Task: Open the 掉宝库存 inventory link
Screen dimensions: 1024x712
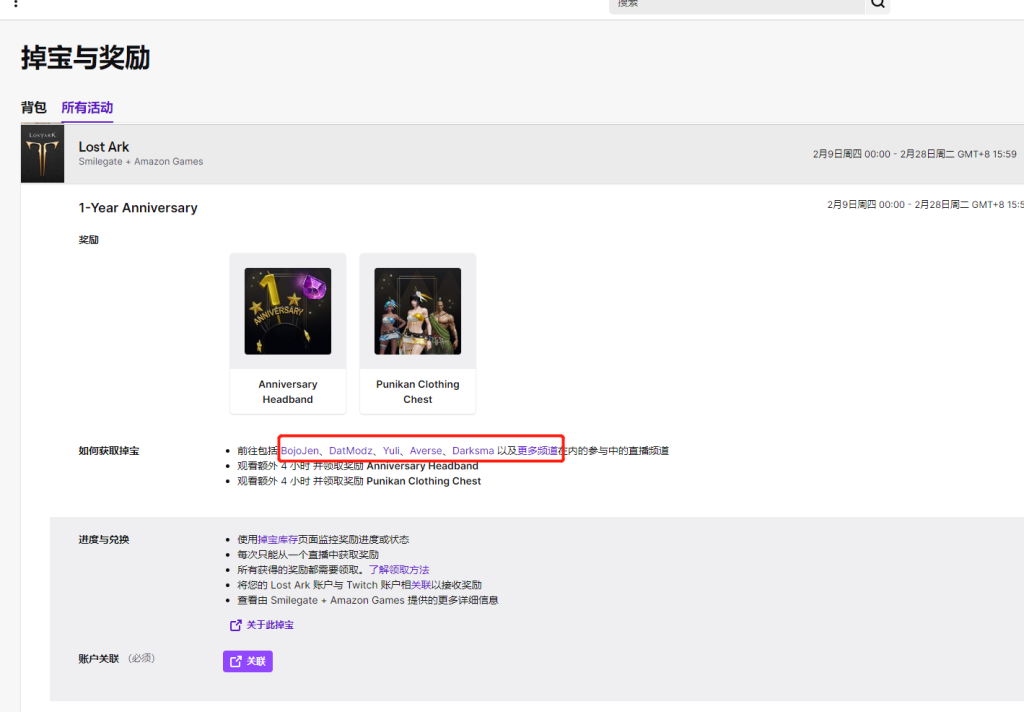Action: 278,540
